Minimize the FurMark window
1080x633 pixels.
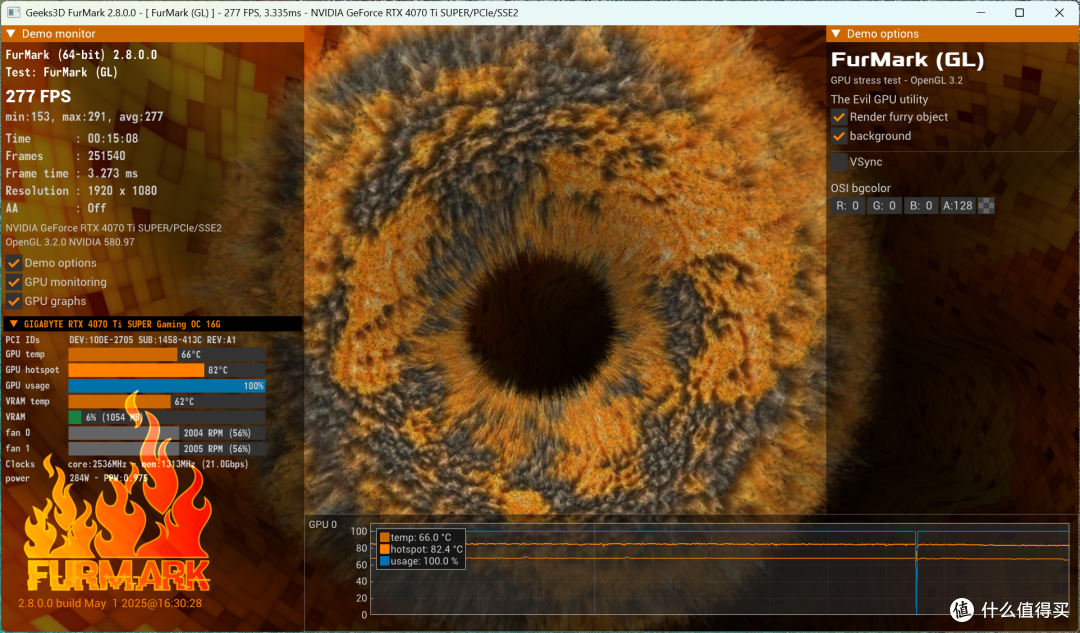[x=981, y=12]
